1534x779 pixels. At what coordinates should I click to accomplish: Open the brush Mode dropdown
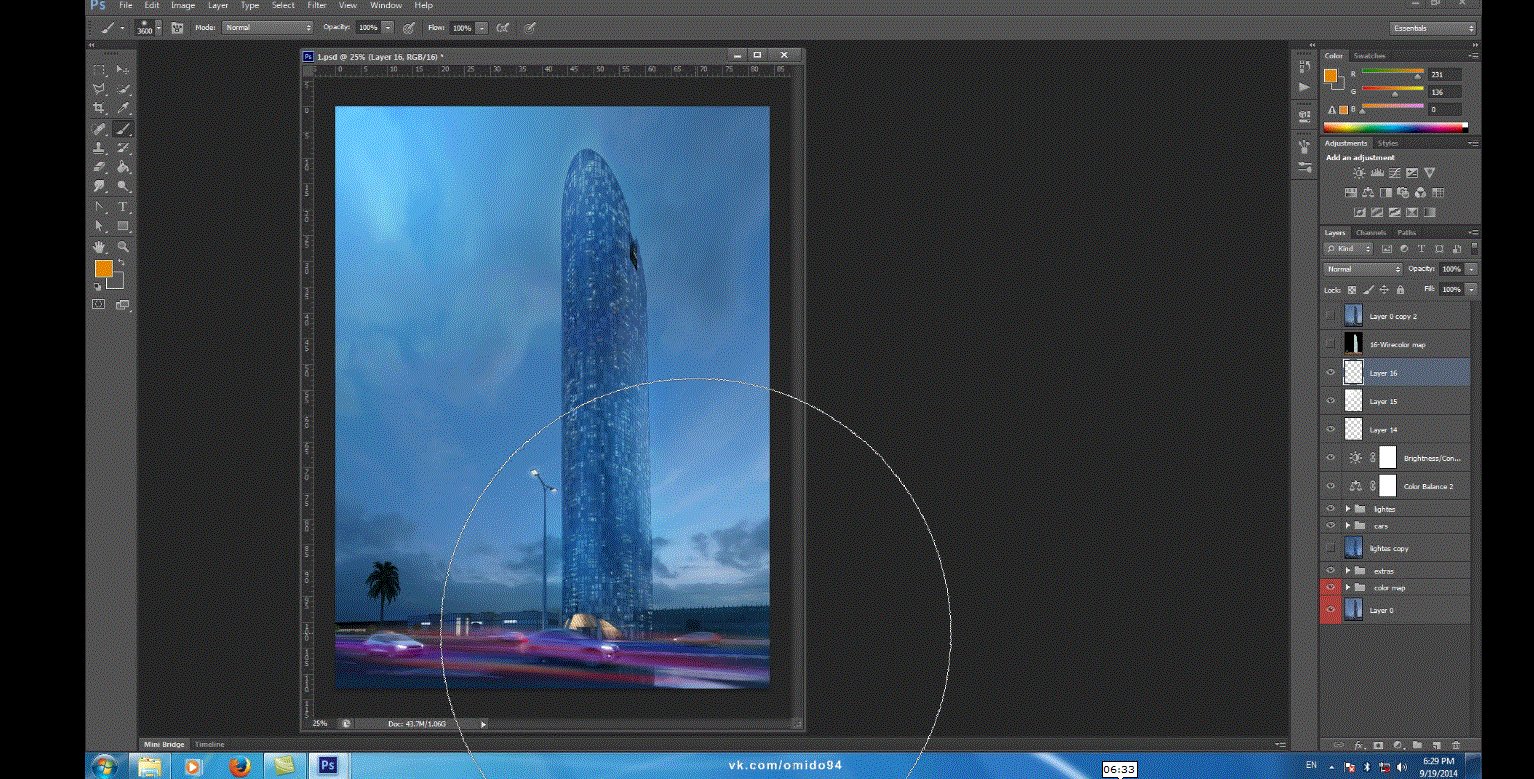pyautogui.click(x=268, y=28)
